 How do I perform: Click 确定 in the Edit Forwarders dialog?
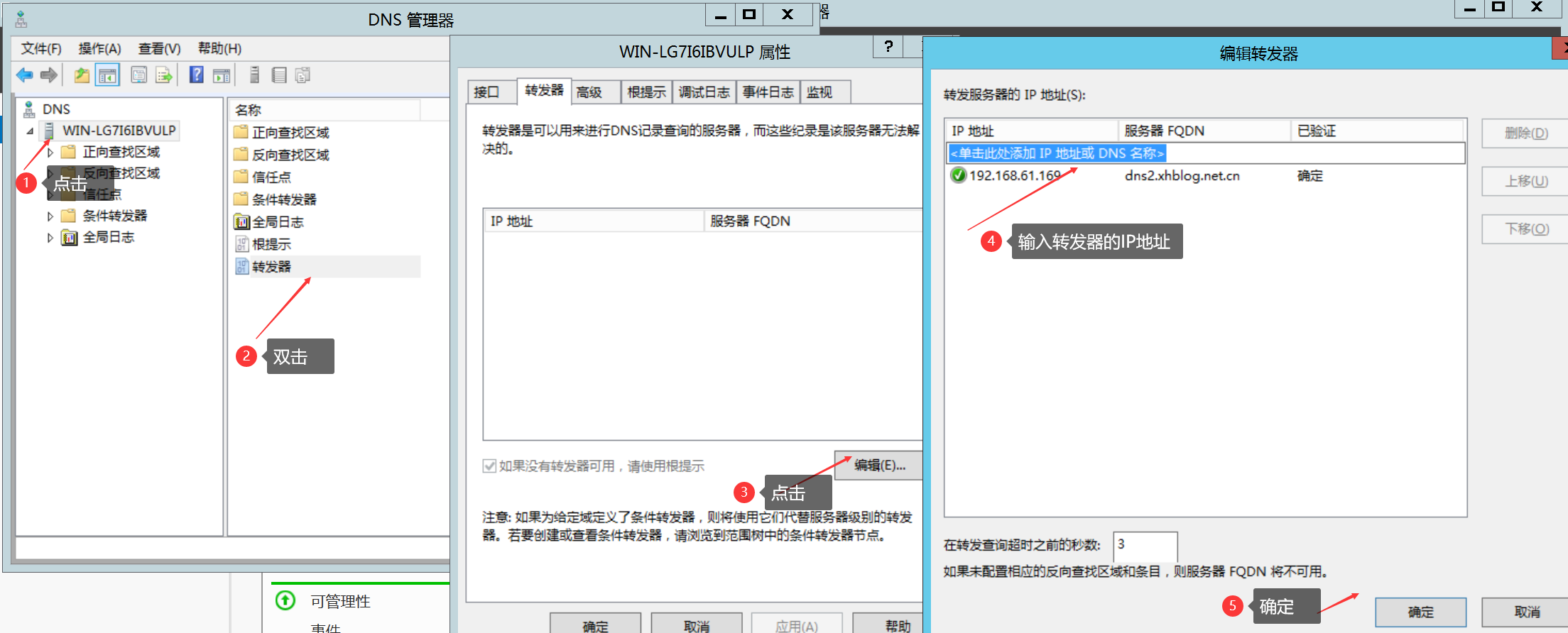pyautogui.click(x=1421, y=612)
